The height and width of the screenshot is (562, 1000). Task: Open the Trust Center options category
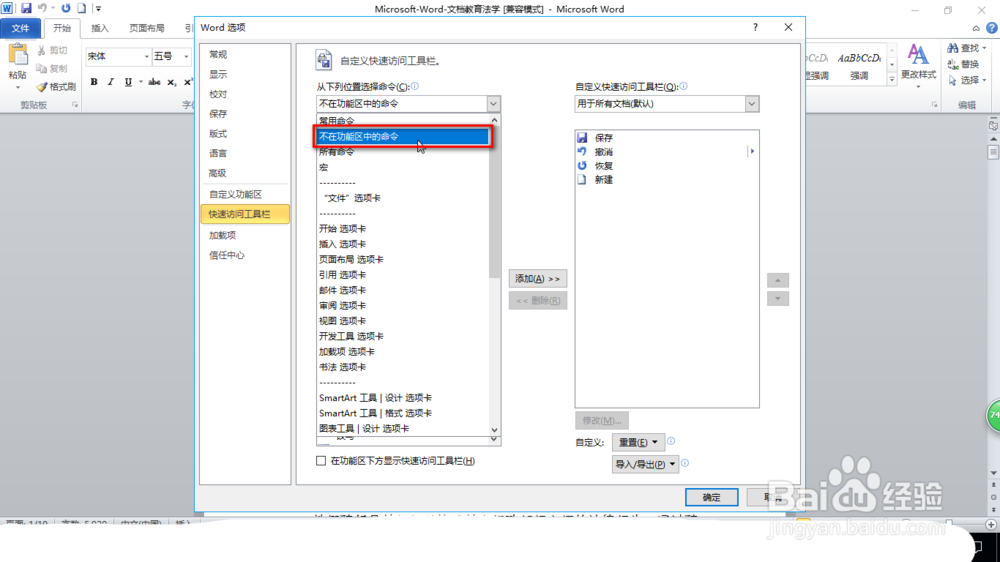245,255
